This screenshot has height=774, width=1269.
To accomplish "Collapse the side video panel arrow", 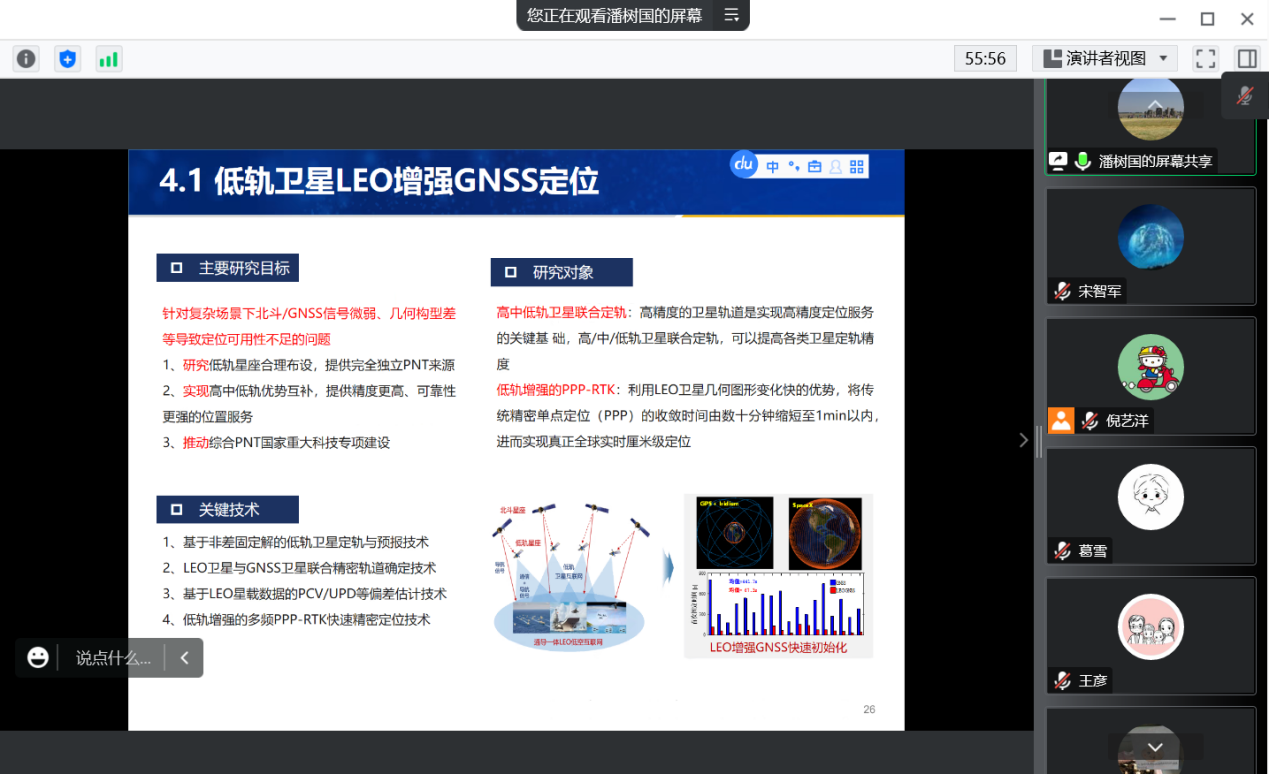I will 1023,440.
